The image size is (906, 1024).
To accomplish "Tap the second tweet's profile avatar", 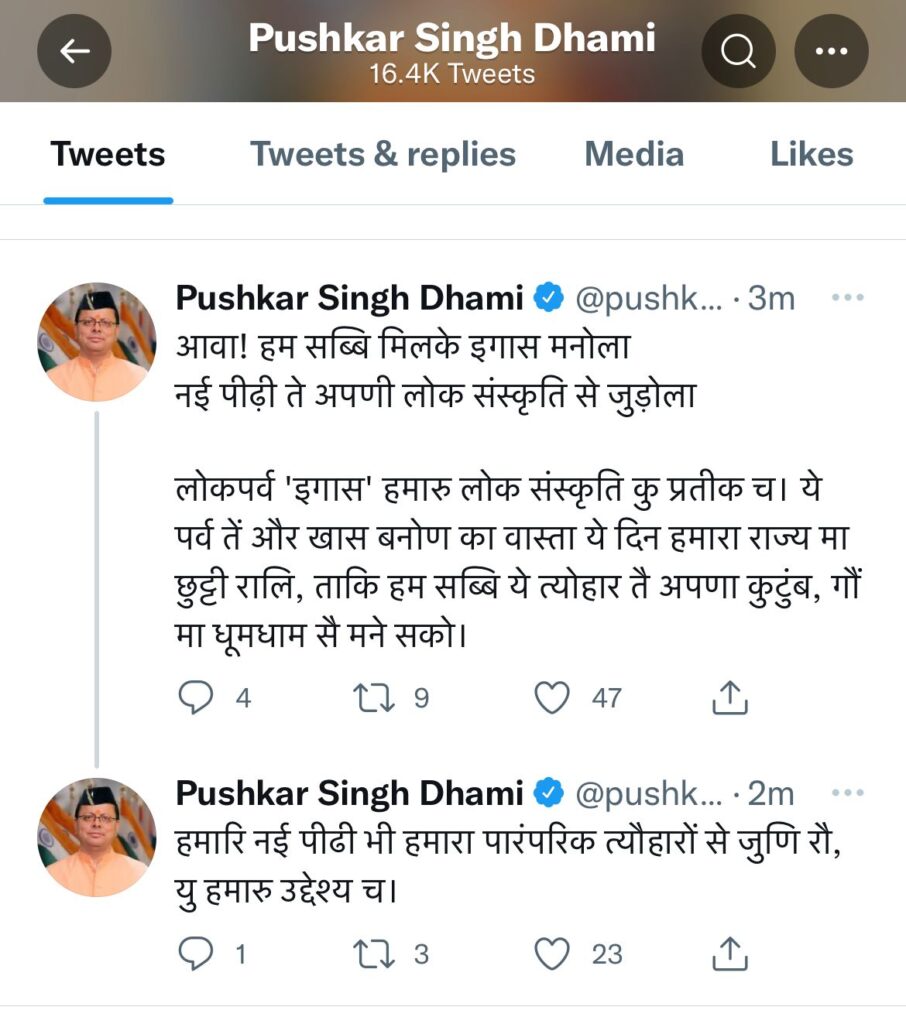I will click(97, 837).
